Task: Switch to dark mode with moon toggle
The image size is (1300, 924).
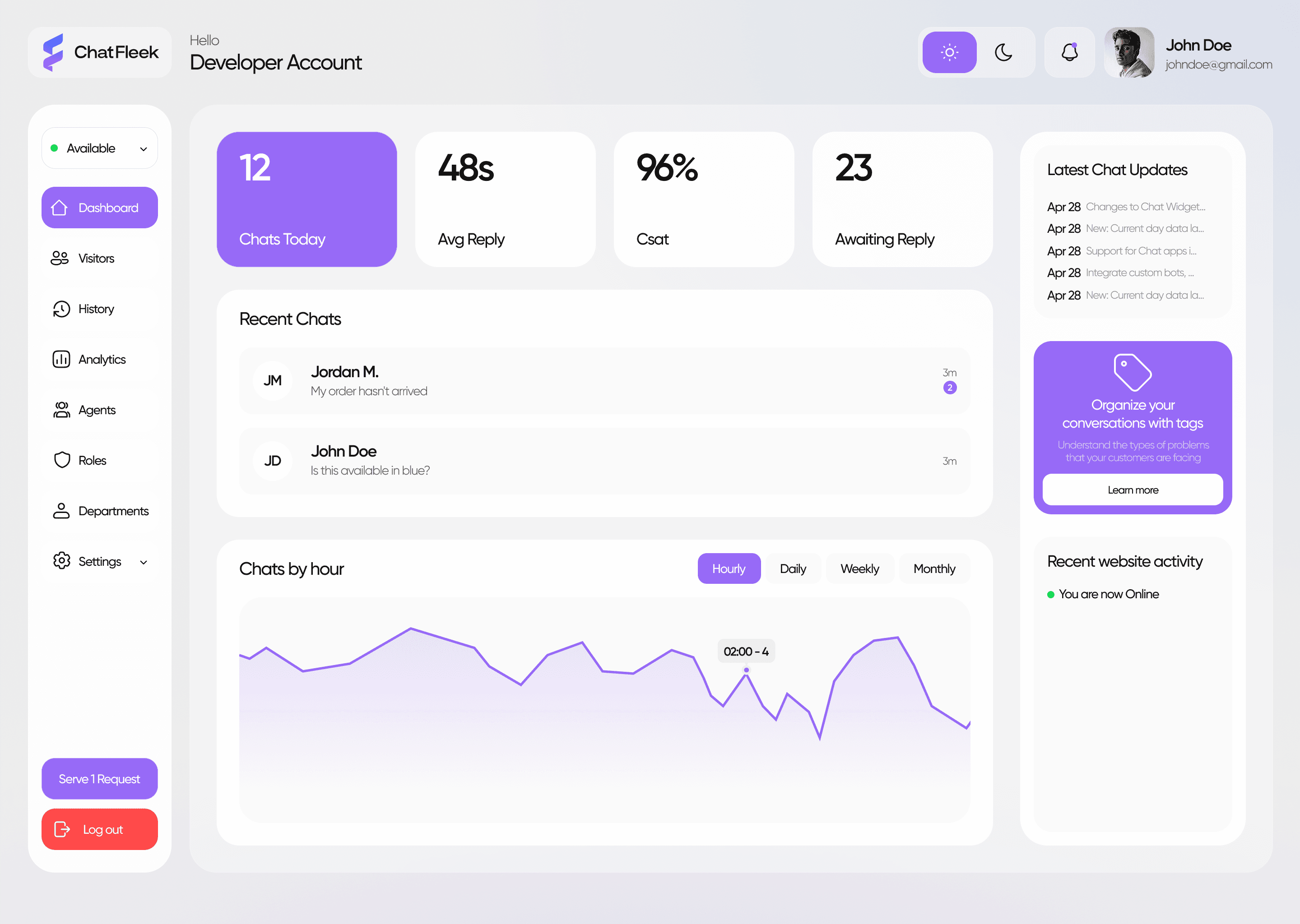Action: (1003, 52)
